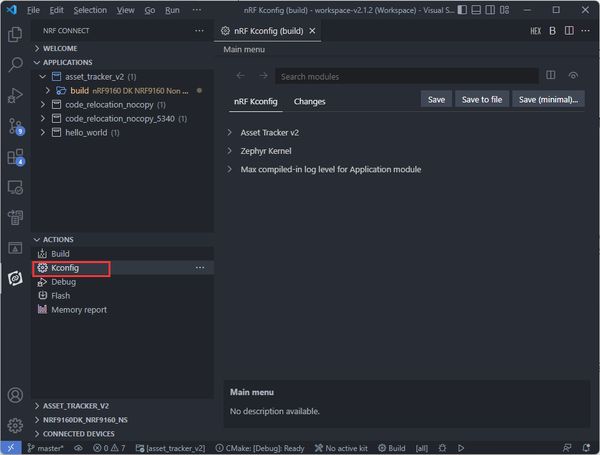This screenshot has width=600, height=455.
Task: Toggle HEX display in editor toolbar
Action: (x=535, y=31)
